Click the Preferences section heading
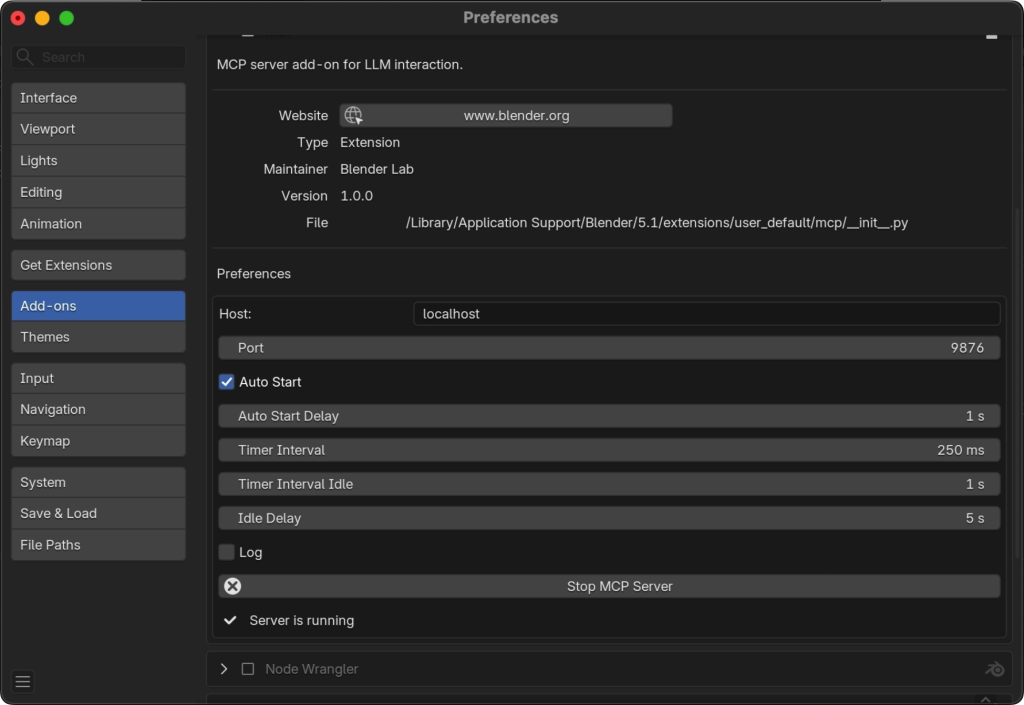The width and height of the screenshot is (1024, 705). tap(253, 274)
